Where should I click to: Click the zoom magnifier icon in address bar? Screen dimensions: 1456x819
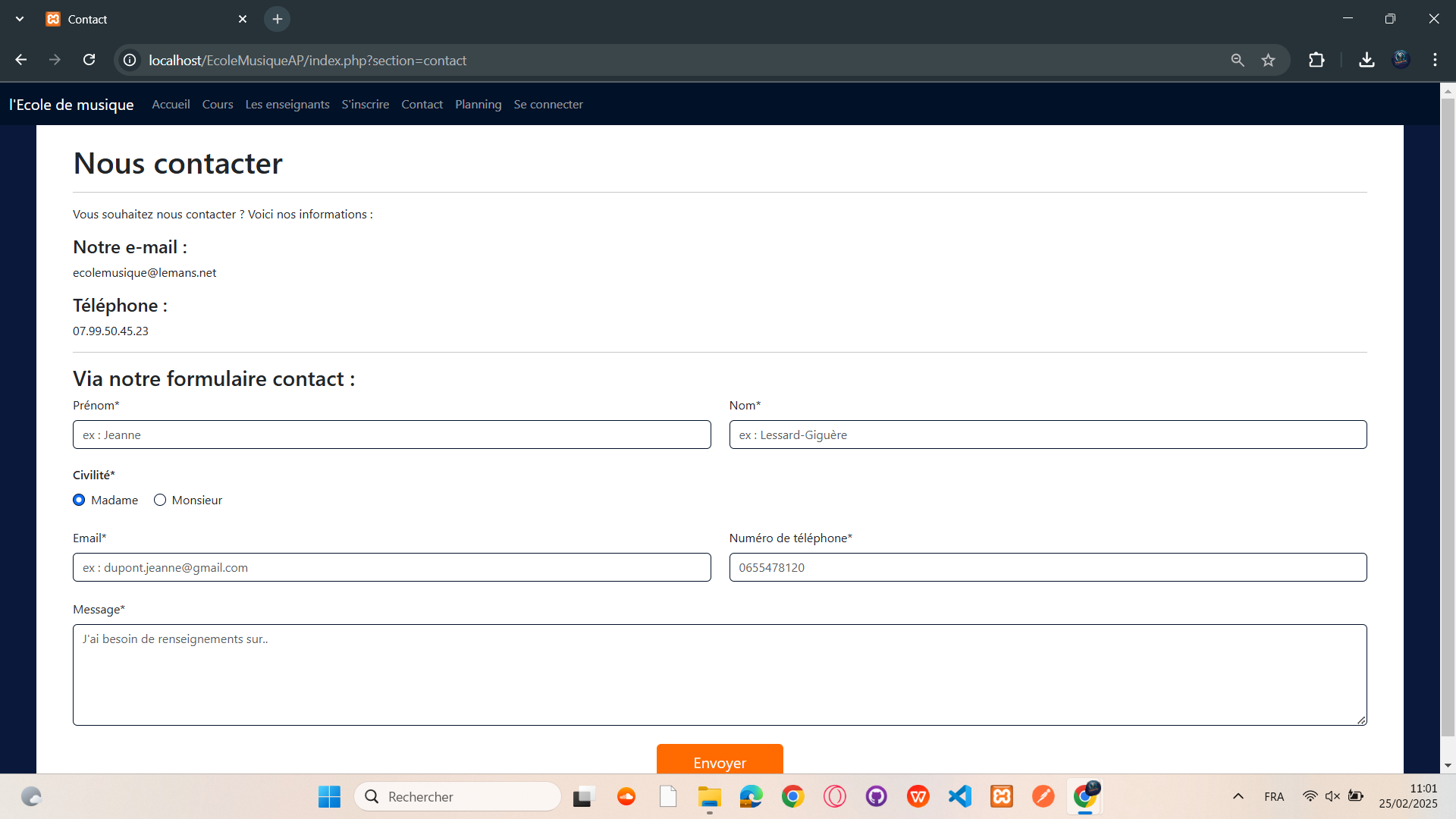coord(1238,60)
